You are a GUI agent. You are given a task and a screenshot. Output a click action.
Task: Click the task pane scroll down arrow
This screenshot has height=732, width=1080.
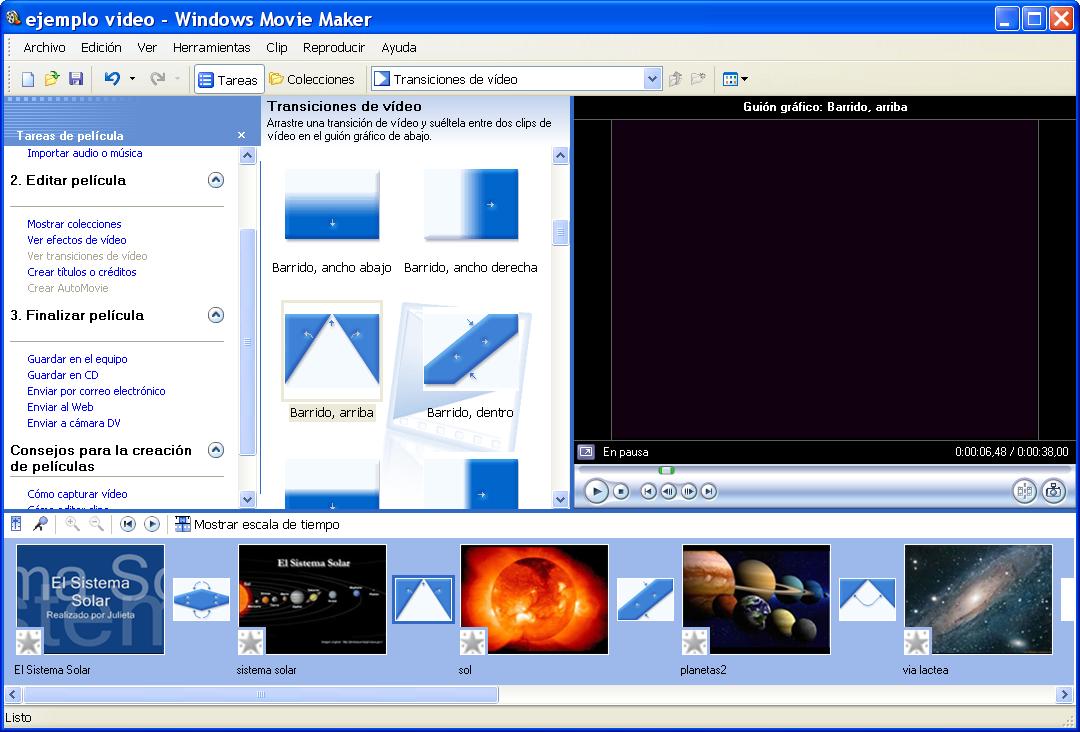248,499
